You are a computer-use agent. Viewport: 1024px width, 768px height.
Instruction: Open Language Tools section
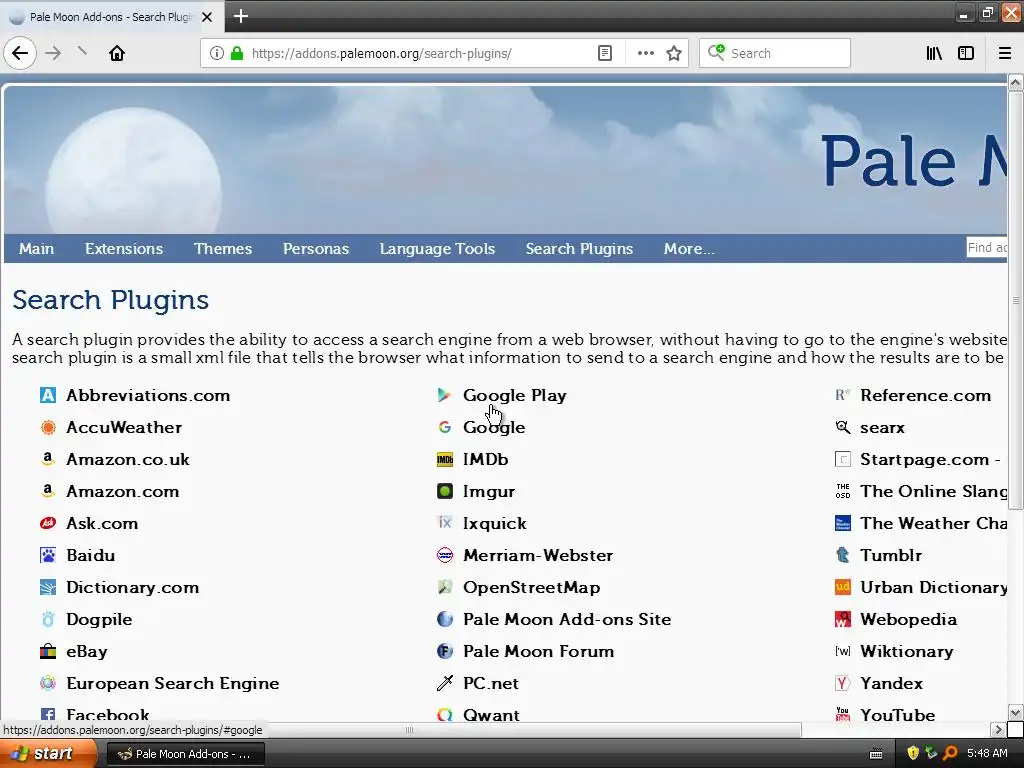click(x=438, y=249)
